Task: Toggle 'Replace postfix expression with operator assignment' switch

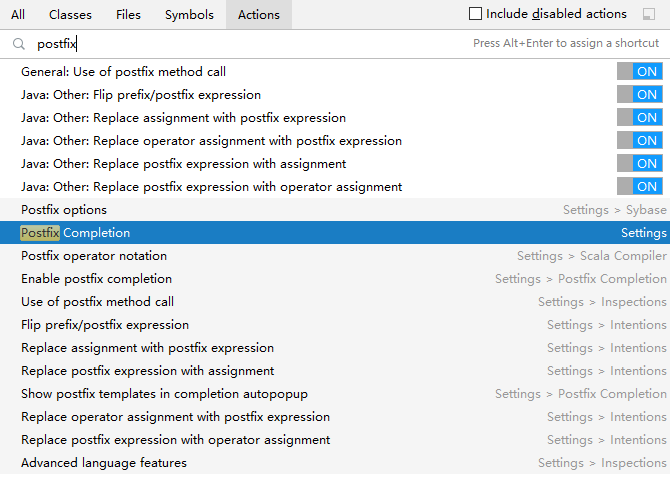Action: [639, 187]
